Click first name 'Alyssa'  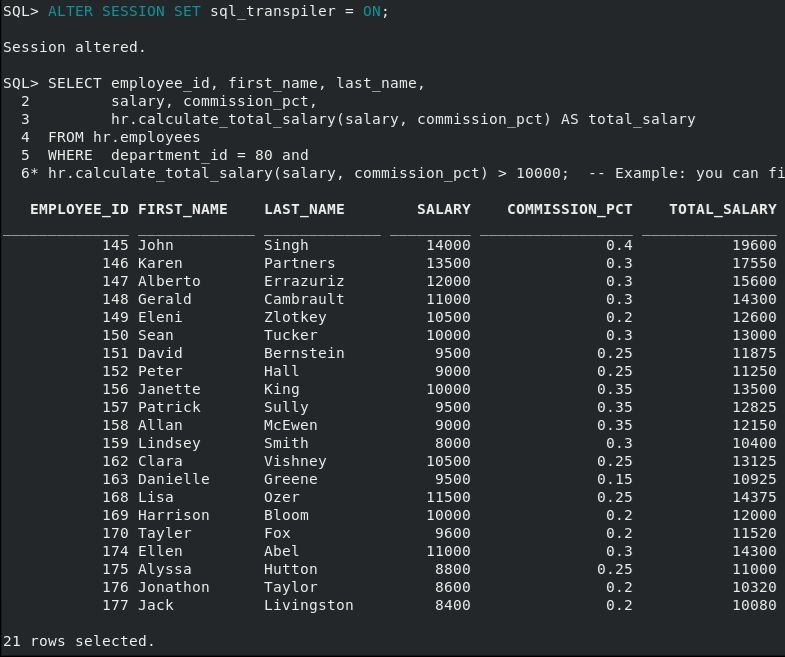(165, 570)
